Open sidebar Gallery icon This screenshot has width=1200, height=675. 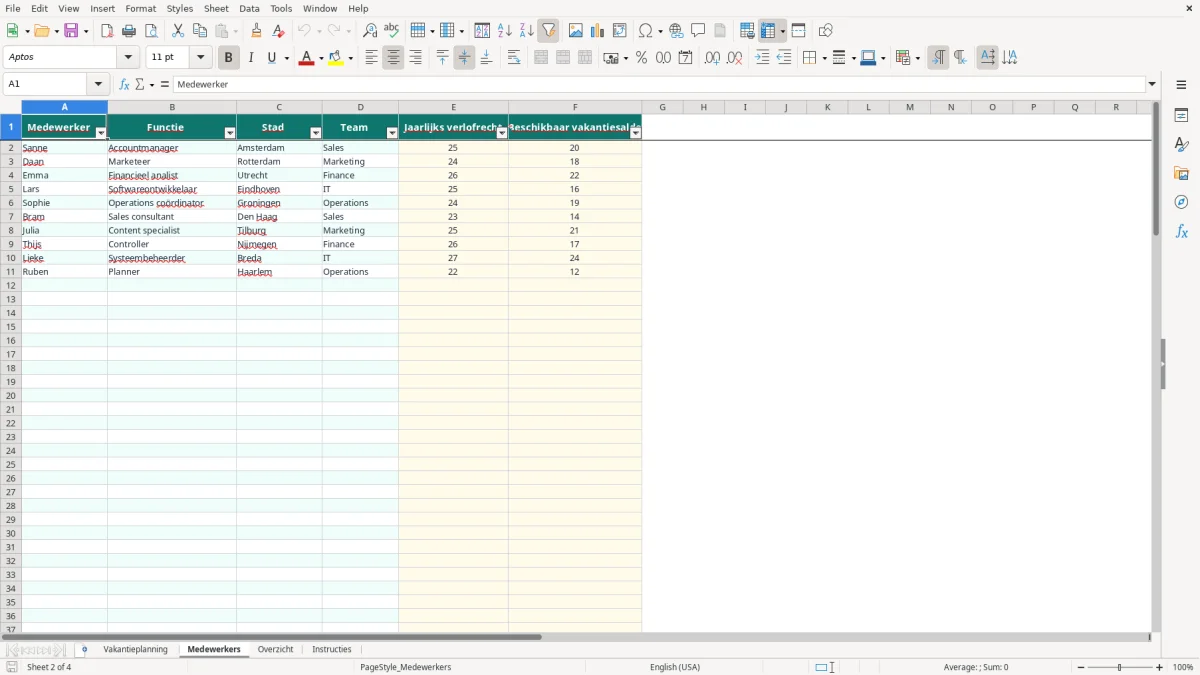click(1181, 173)
